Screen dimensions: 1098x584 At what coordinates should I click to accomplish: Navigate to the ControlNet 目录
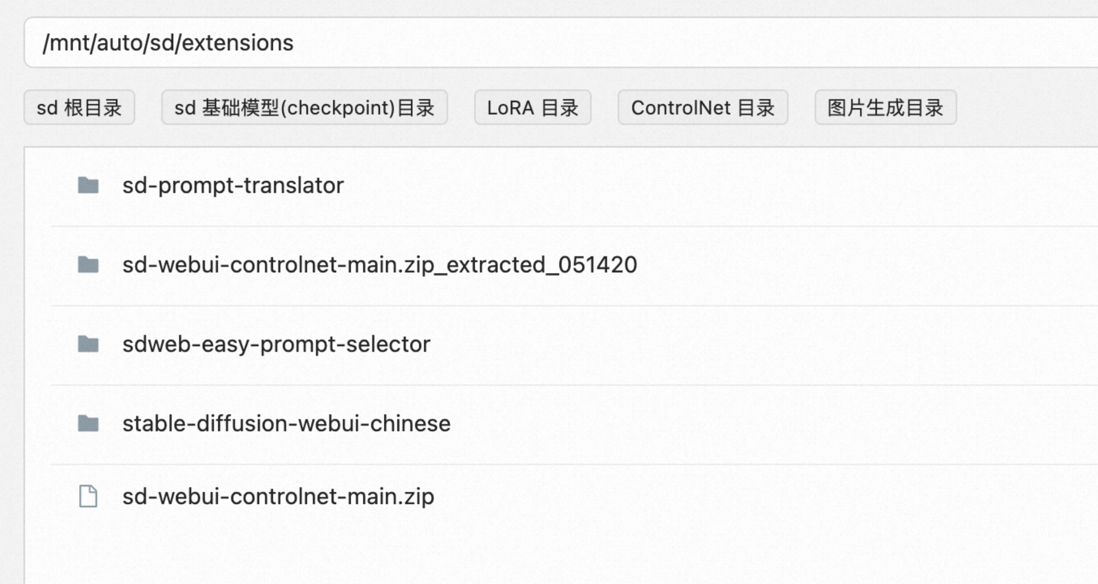[703, 108]
